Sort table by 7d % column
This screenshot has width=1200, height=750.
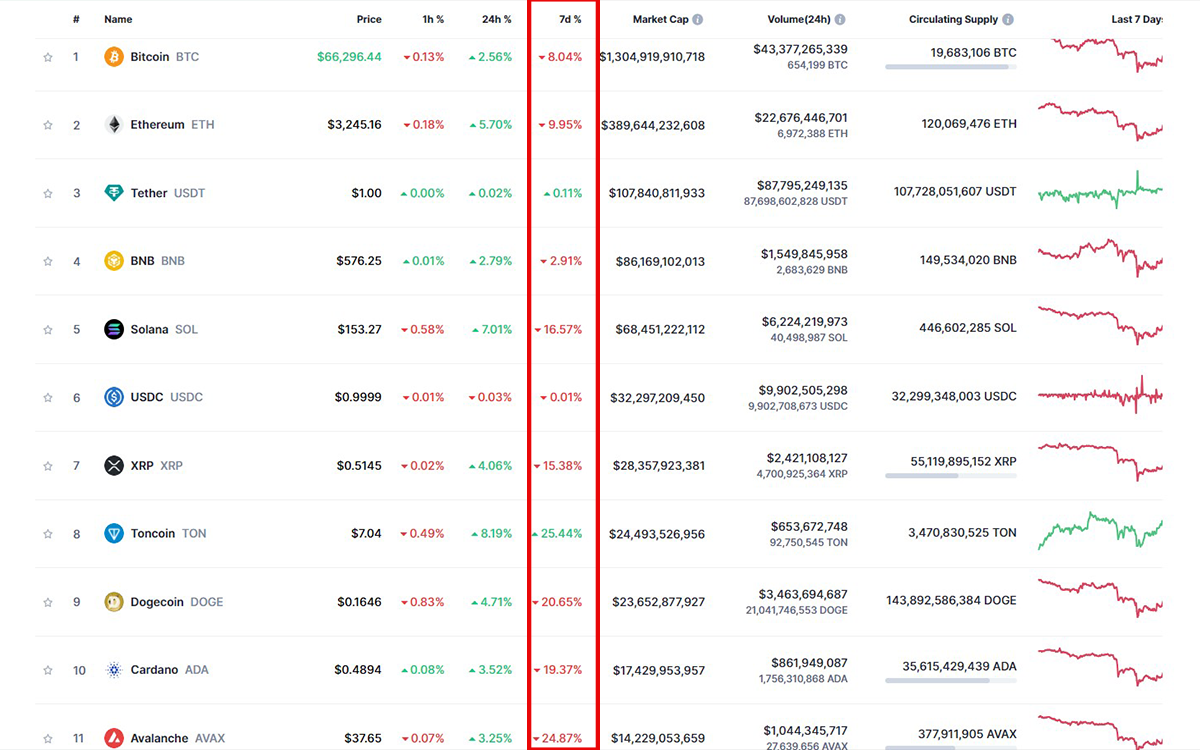click(x=570, y=20)
